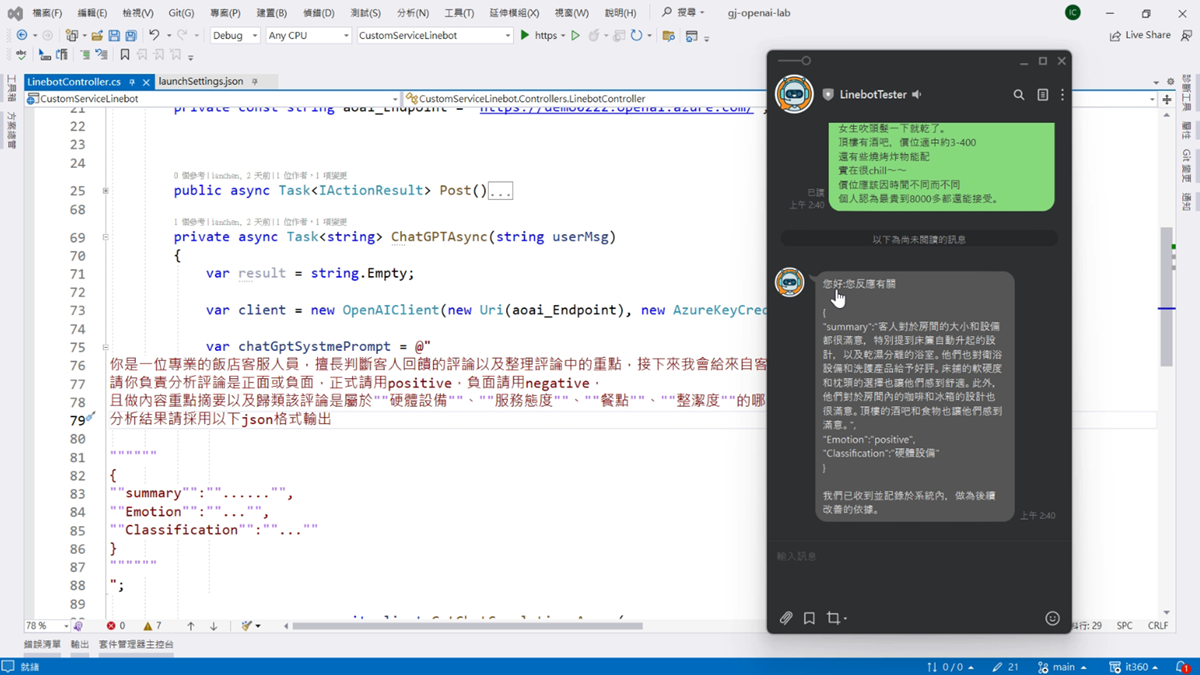Toggle chat notification mute speaker icon
Screen dimensions: 1200x675
coord(917,95)
